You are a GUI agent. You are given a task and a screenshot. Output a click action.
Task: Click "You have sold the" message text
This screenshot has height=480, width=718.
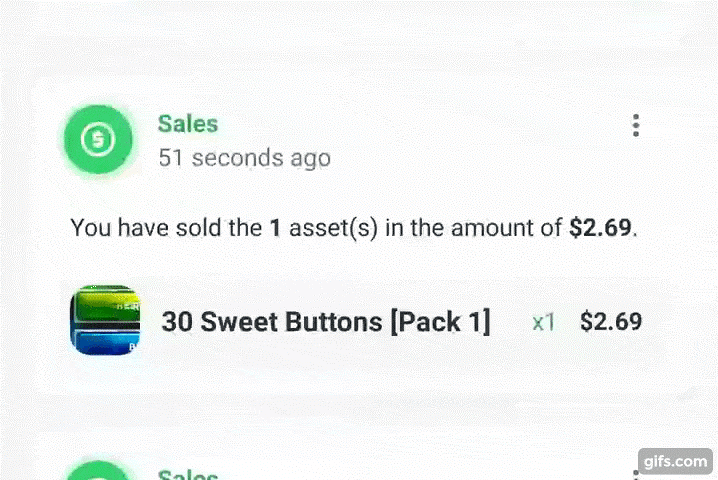[166, 228]
